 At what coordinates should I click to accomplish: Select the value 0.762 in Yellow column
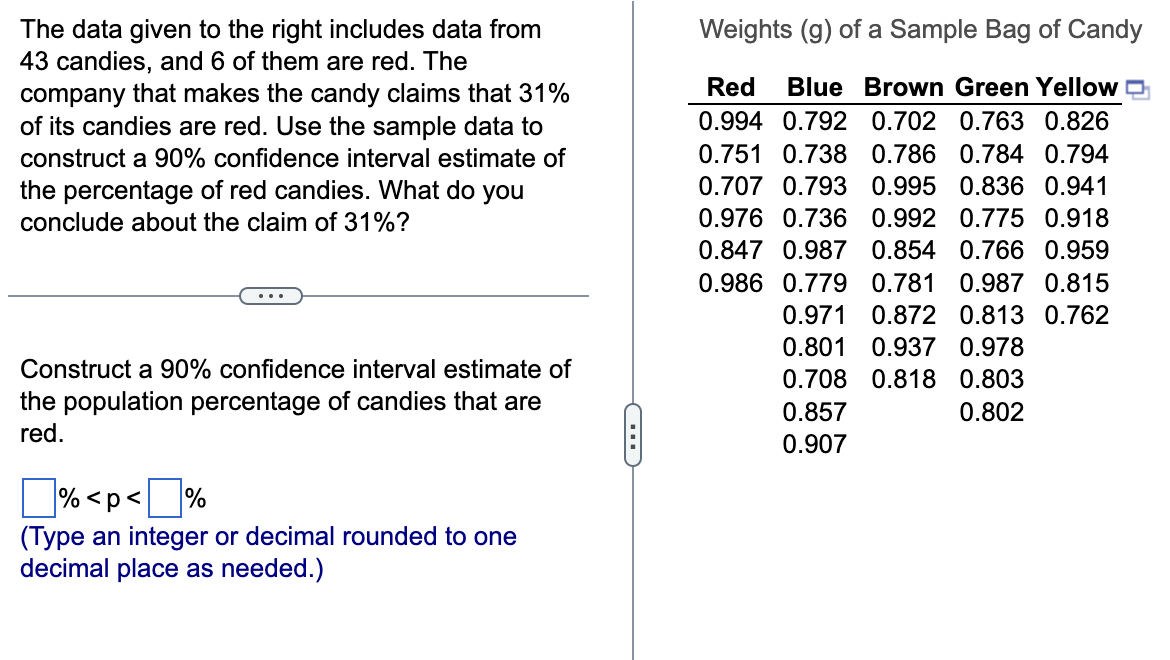(x=1077, y=315)
